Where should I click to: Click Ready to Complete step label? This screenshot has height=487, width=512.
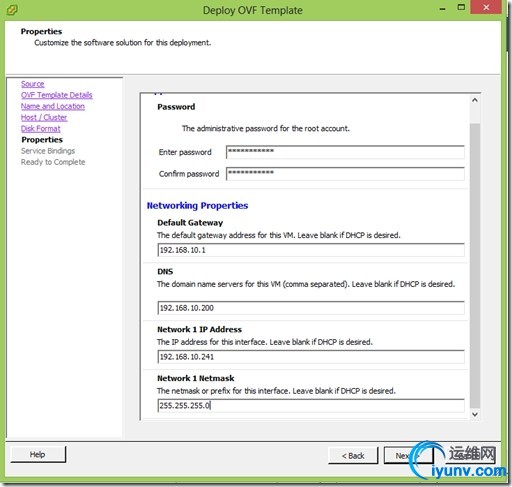(x=53, y=162)
